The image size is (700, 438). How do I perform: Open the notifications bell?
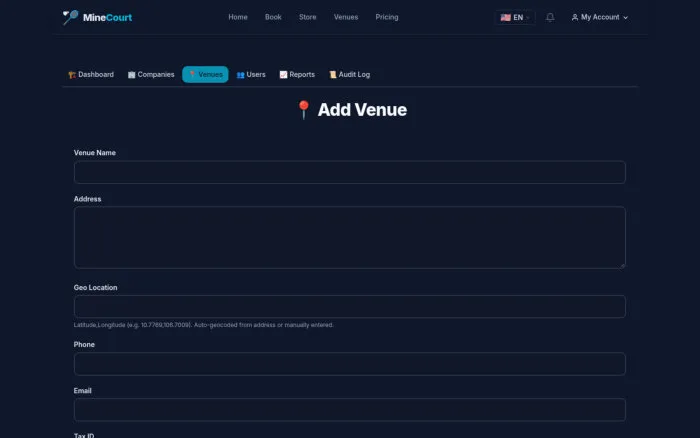[550, 17]
